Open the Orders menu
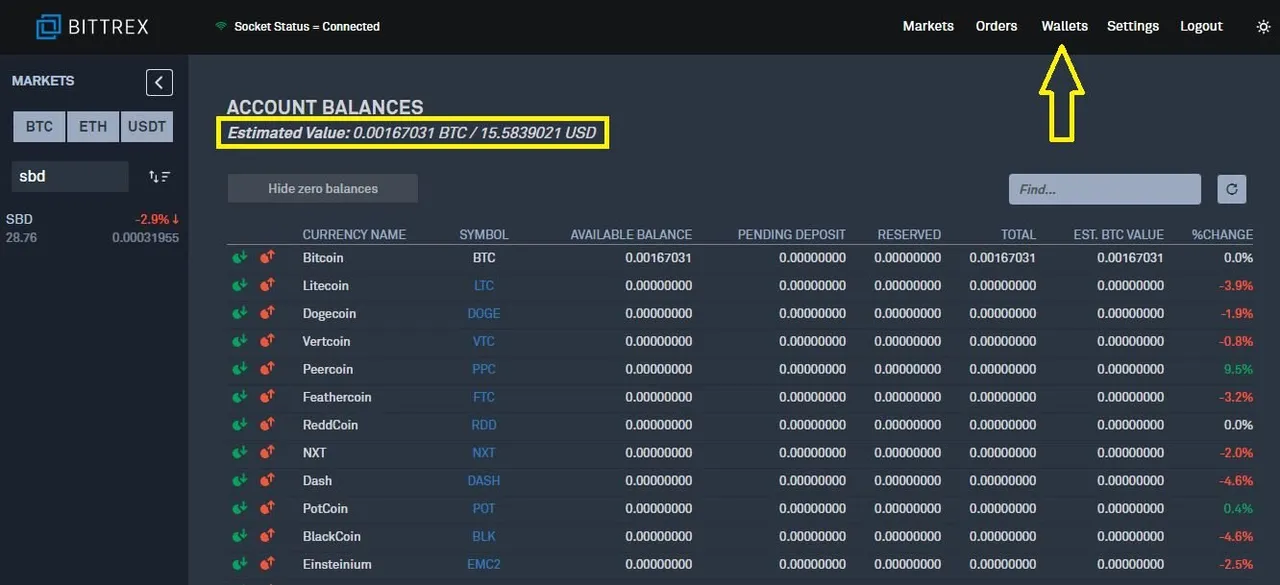Image resolution: width=1280 pixels, height=585 pixels. pos(996,26)
